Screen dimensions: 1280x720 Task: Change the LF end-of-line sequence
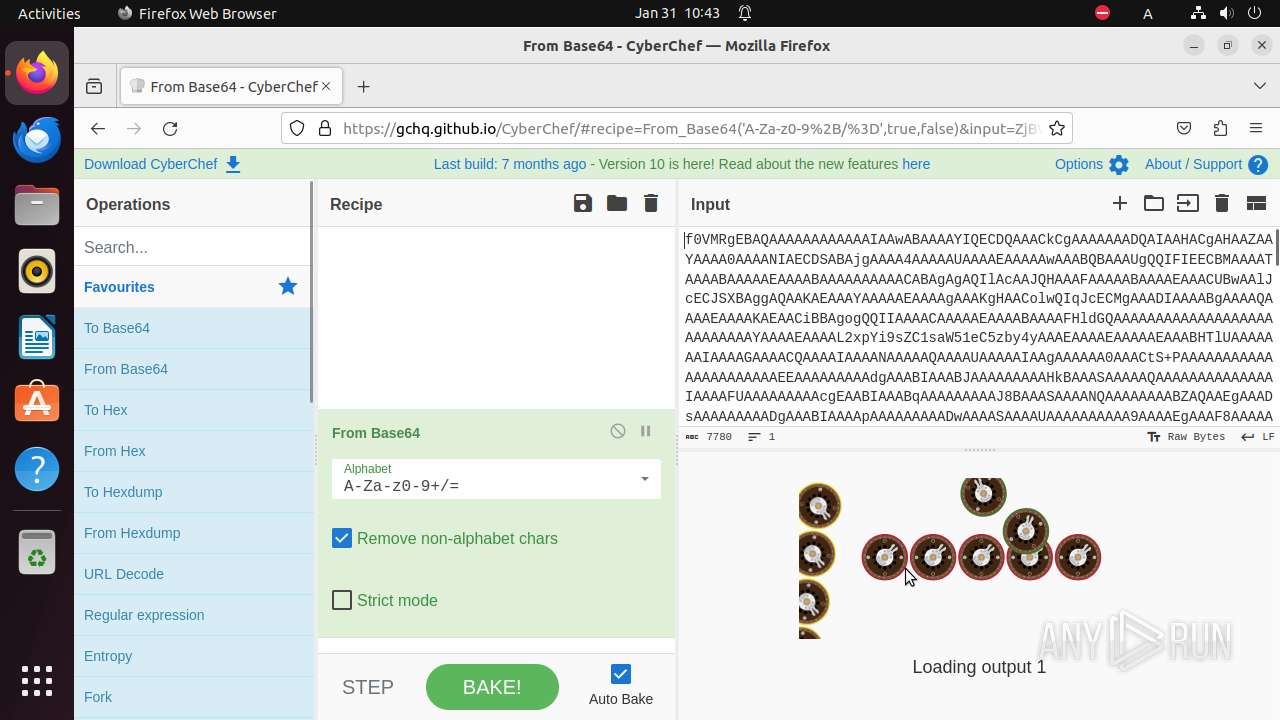[1258, 437]
